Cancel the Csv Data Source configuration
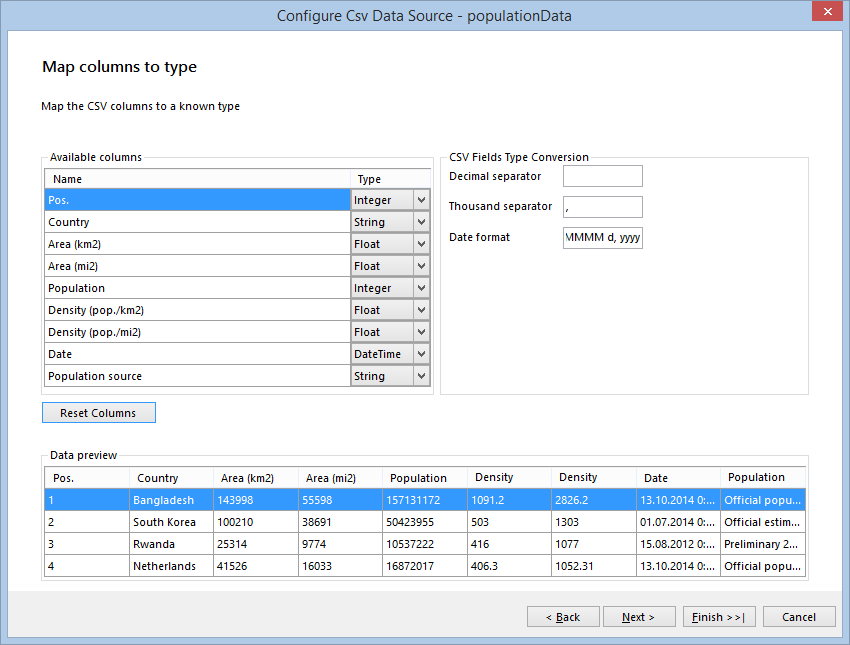The image size is (850, 645). click(799, 616)
